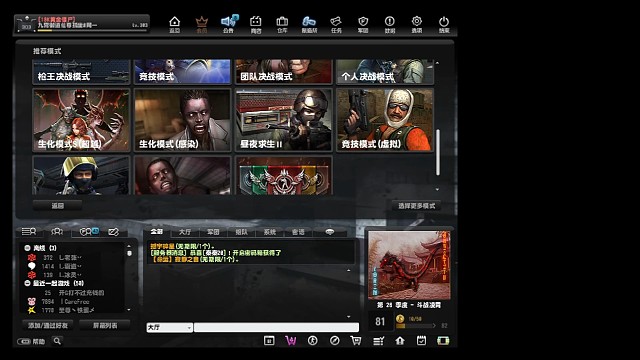Open the messages icon with blue badge
The height and width of the screenshot is (360, 640).
[x=88, y=231]
